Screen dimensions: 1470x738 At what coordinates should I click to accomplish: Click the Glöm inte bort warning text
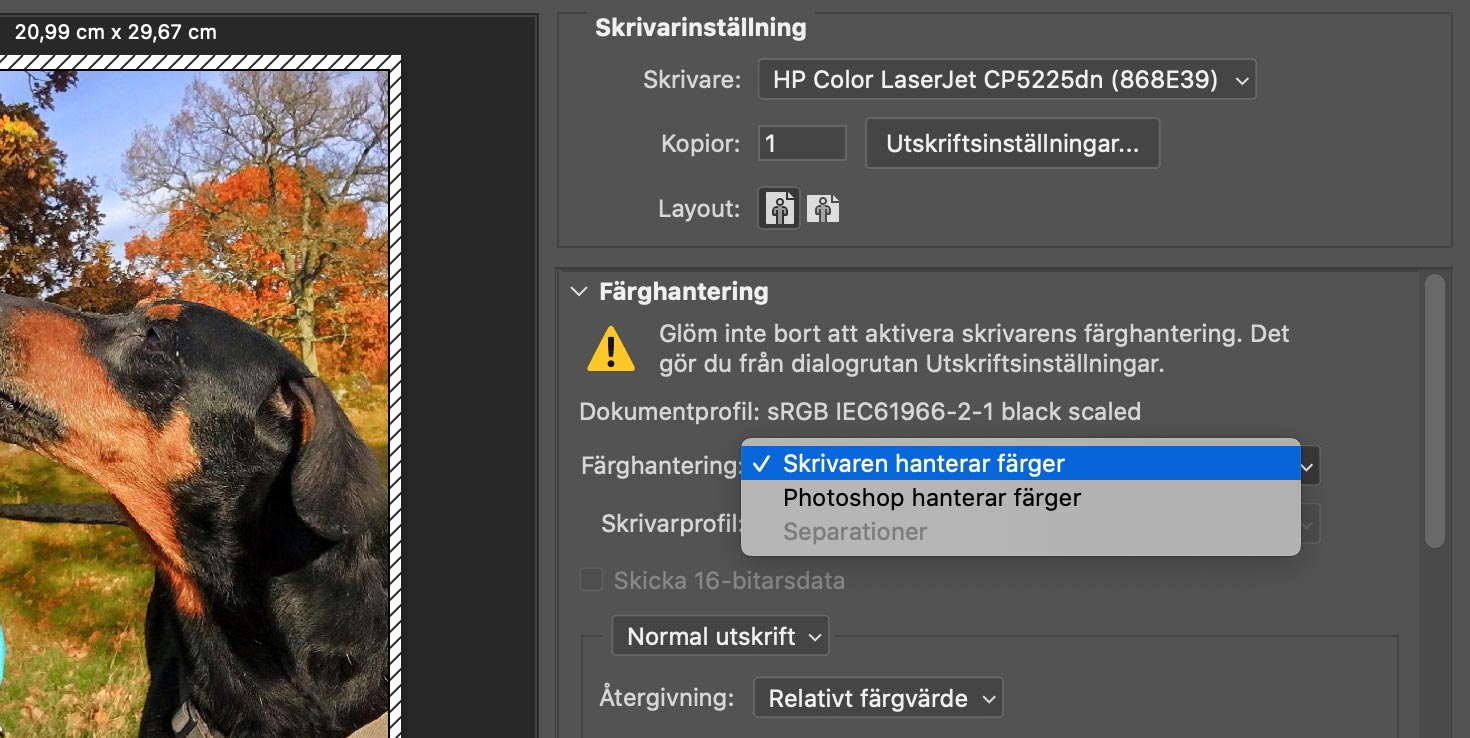pyautogui.click(x=974, y=349)
